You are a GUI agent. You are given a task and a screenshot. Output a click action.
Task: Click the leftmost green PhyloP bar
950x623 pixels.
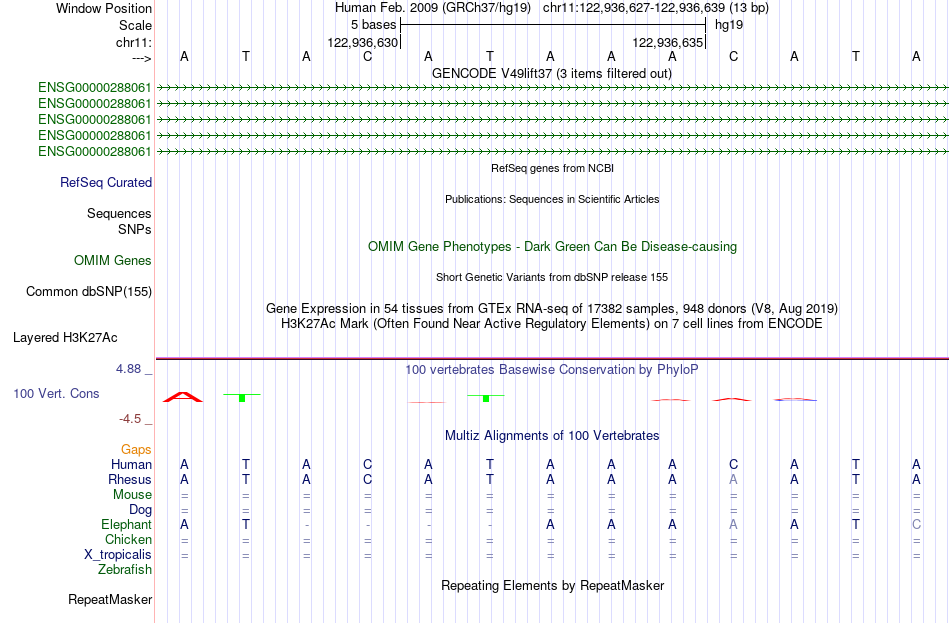pos(242,397)
